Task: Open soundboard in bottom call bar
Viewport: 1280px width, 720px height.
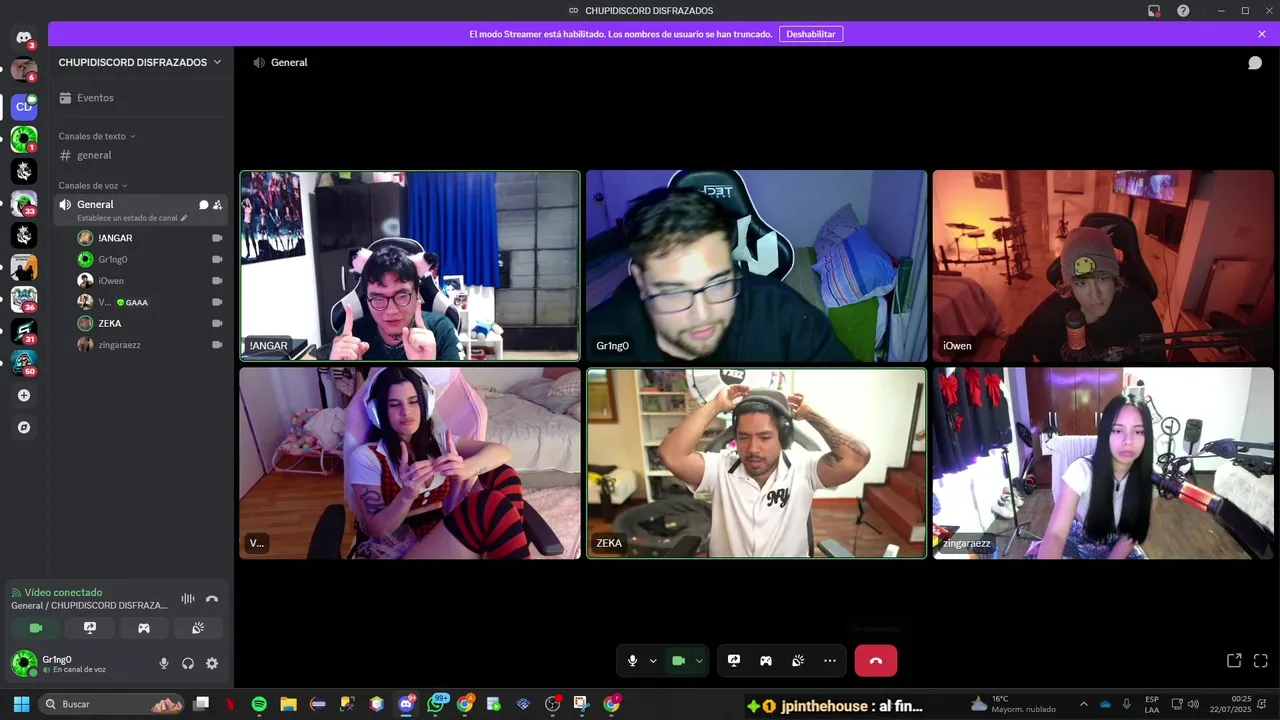Action: [798, 661]
